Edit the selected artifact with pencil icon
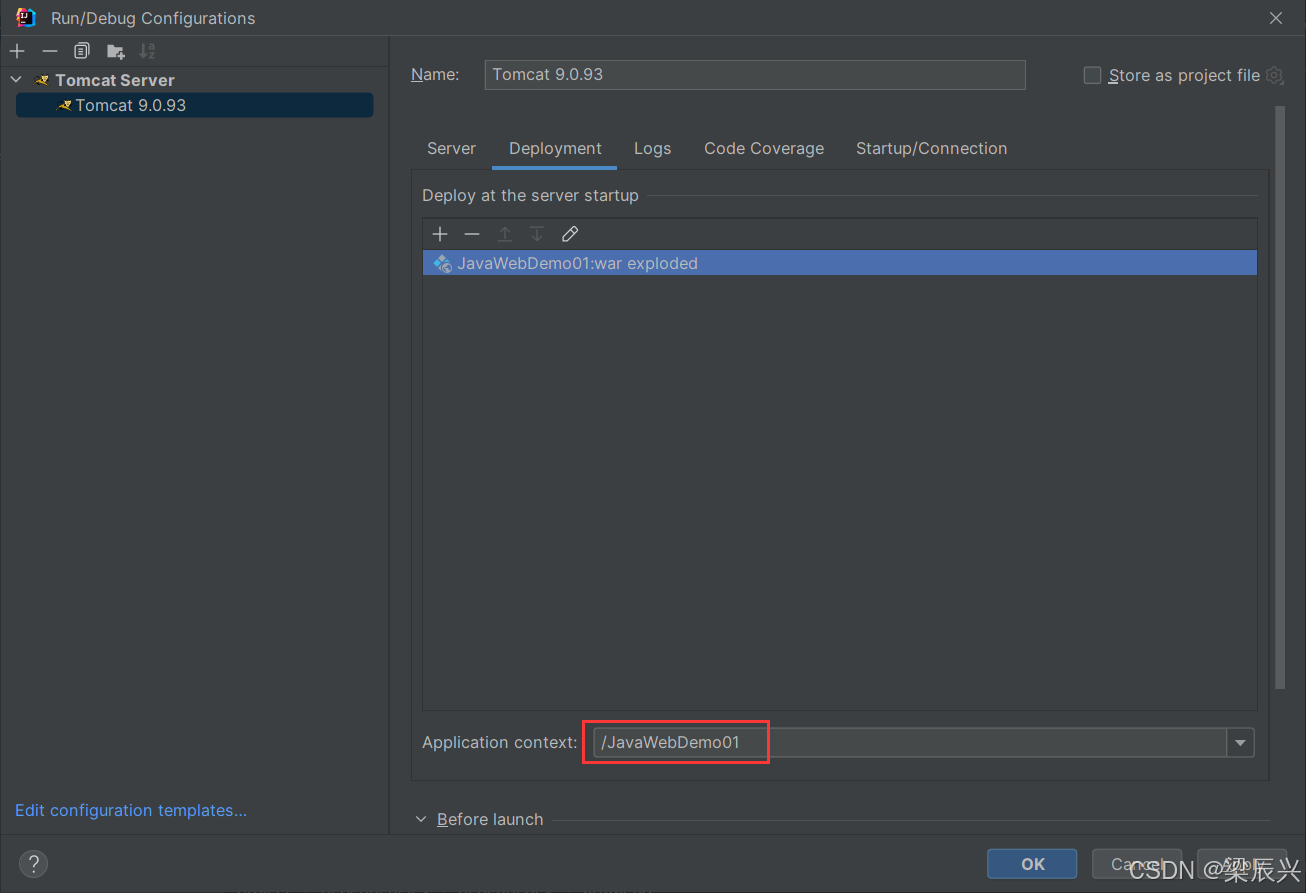Image resolution: width=1306 pixels, height=893 pixels. (x=570, y=234)
